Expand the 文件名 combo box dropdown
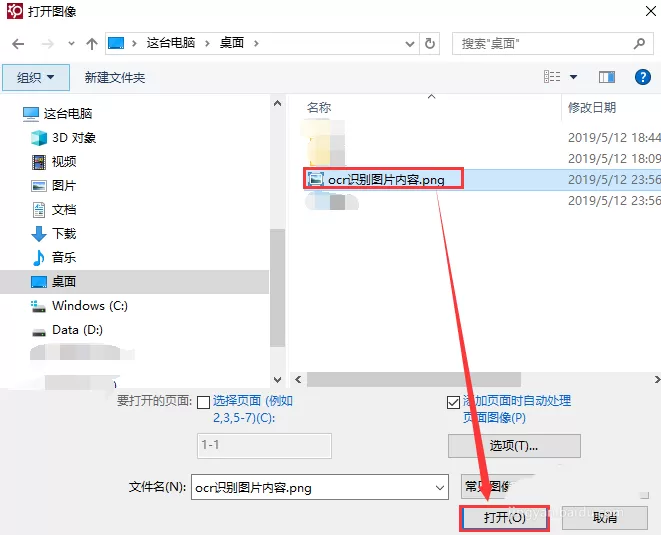 coord(440,487)
